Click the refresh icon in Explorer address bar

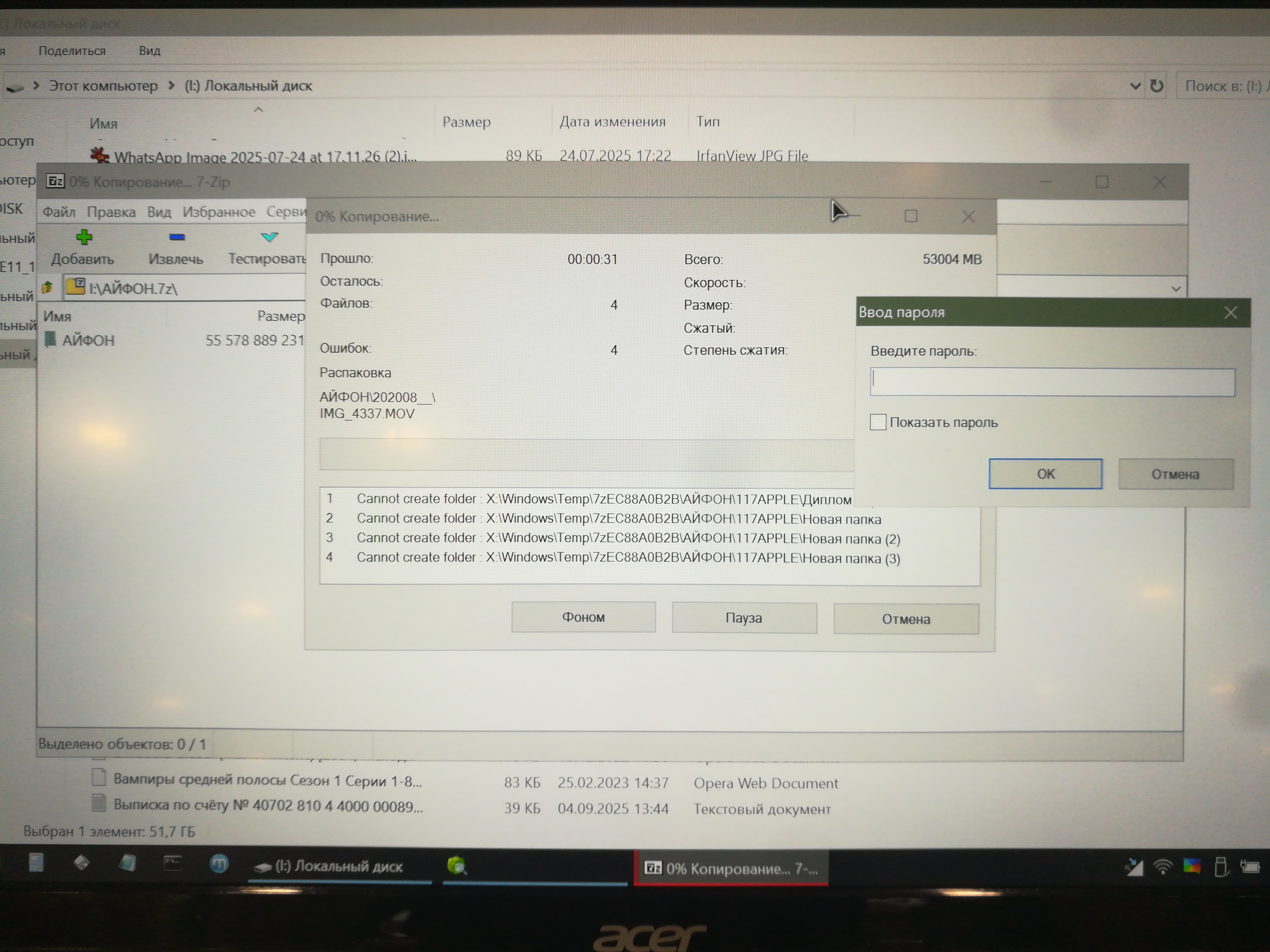pyautogui.click(x=1156, y=86)
